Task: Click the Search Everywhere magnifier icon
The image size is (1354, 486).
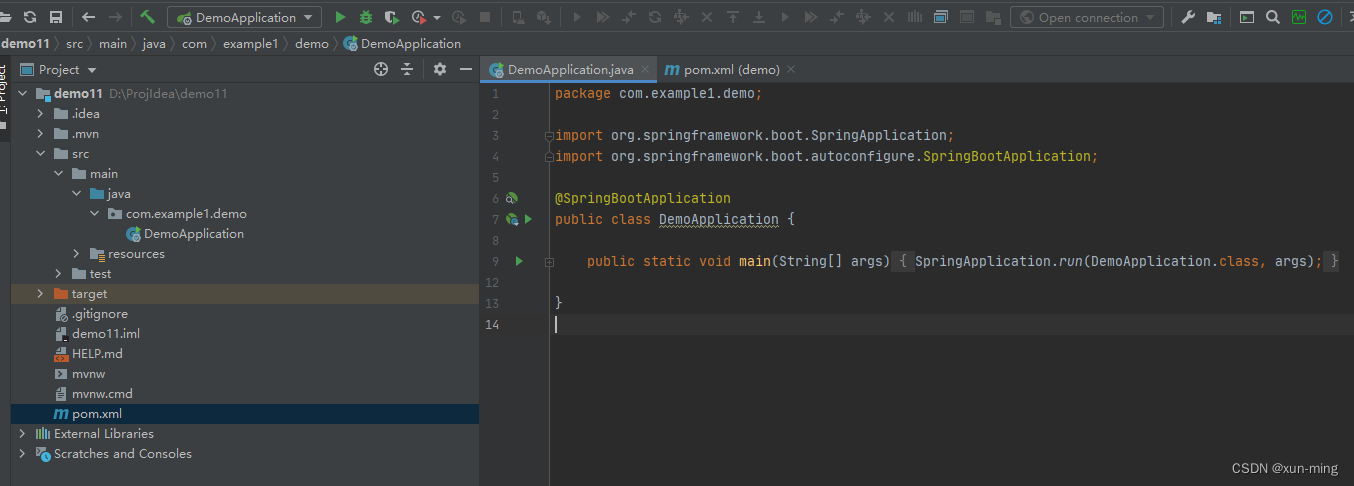Action: tap(1272, 17)
